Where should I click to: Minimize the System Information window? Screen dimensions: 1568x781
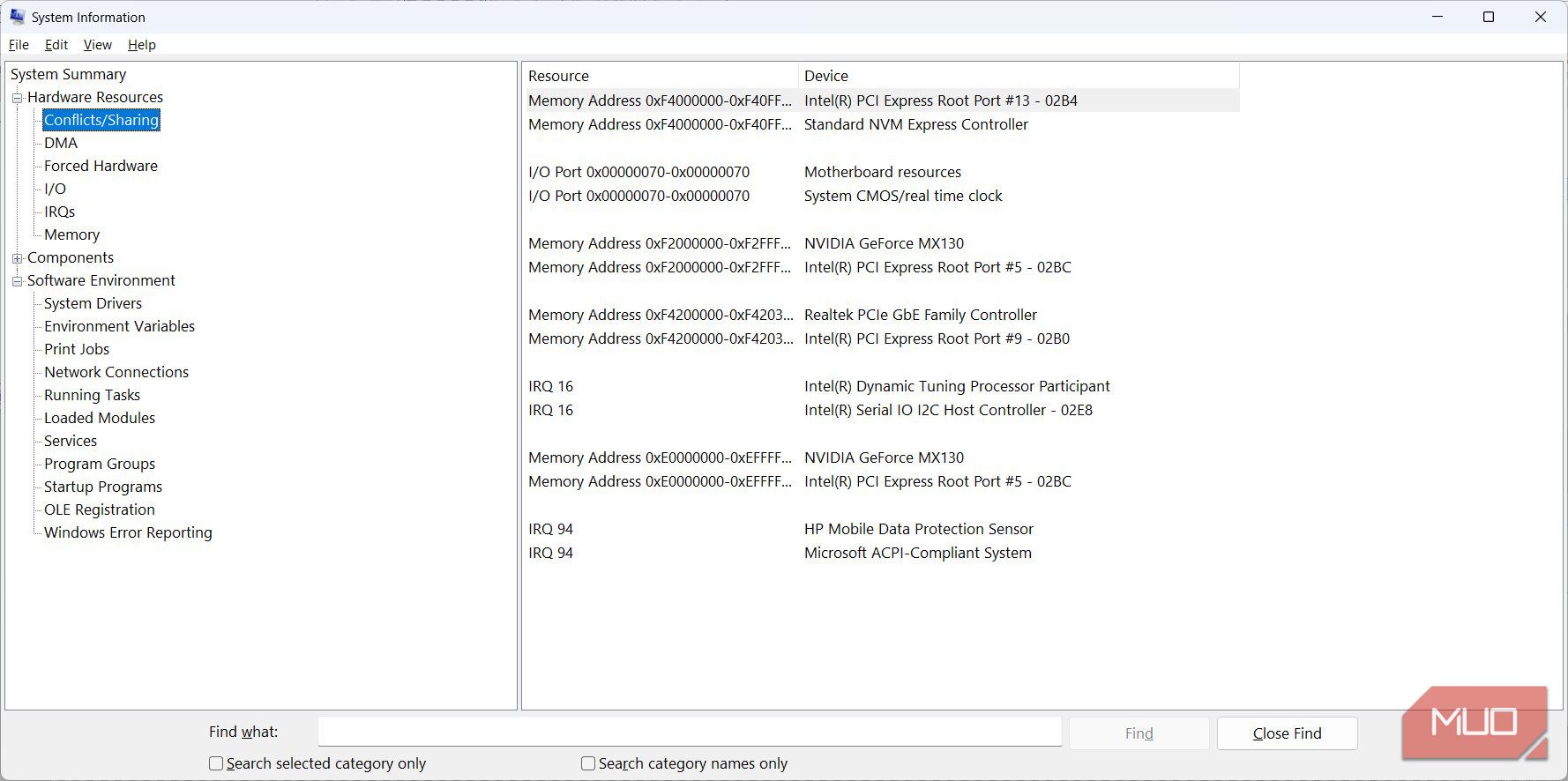coord(1437,17)
